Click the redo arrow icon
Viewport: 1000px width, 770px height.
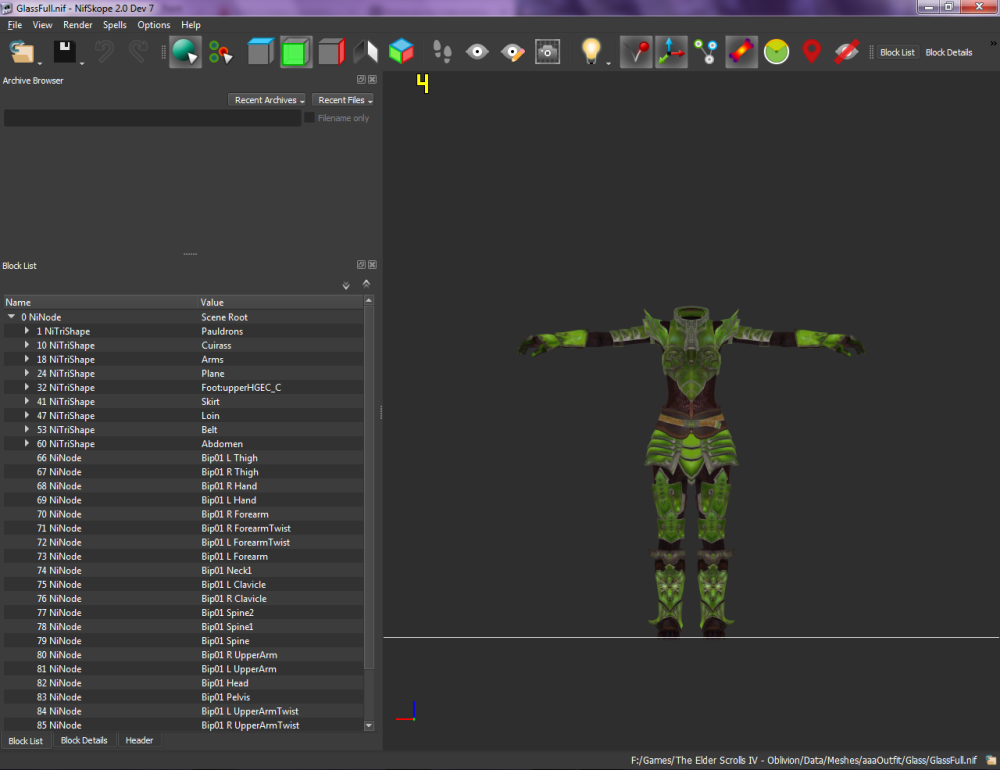pyautogui.click(x=138, y=52)
